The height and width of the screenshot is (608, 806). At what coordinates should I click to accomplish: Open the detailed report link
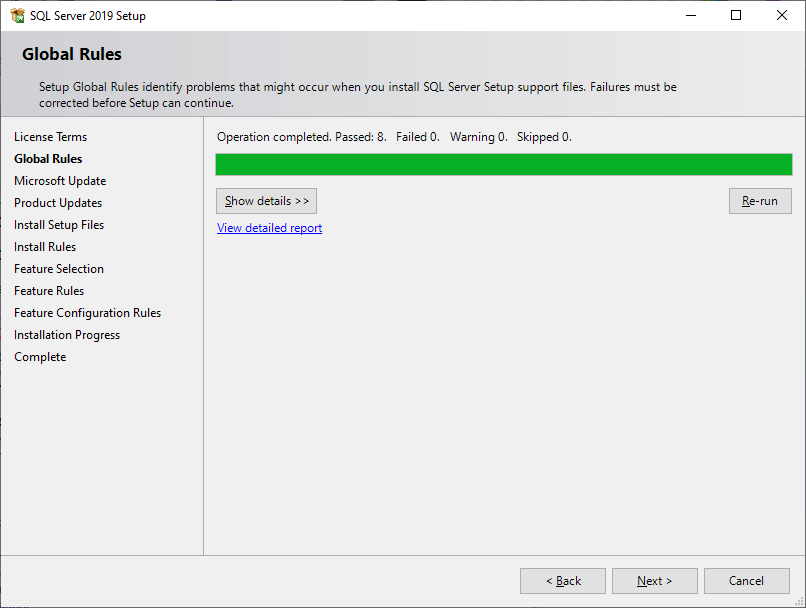click(x=269, y=228)
